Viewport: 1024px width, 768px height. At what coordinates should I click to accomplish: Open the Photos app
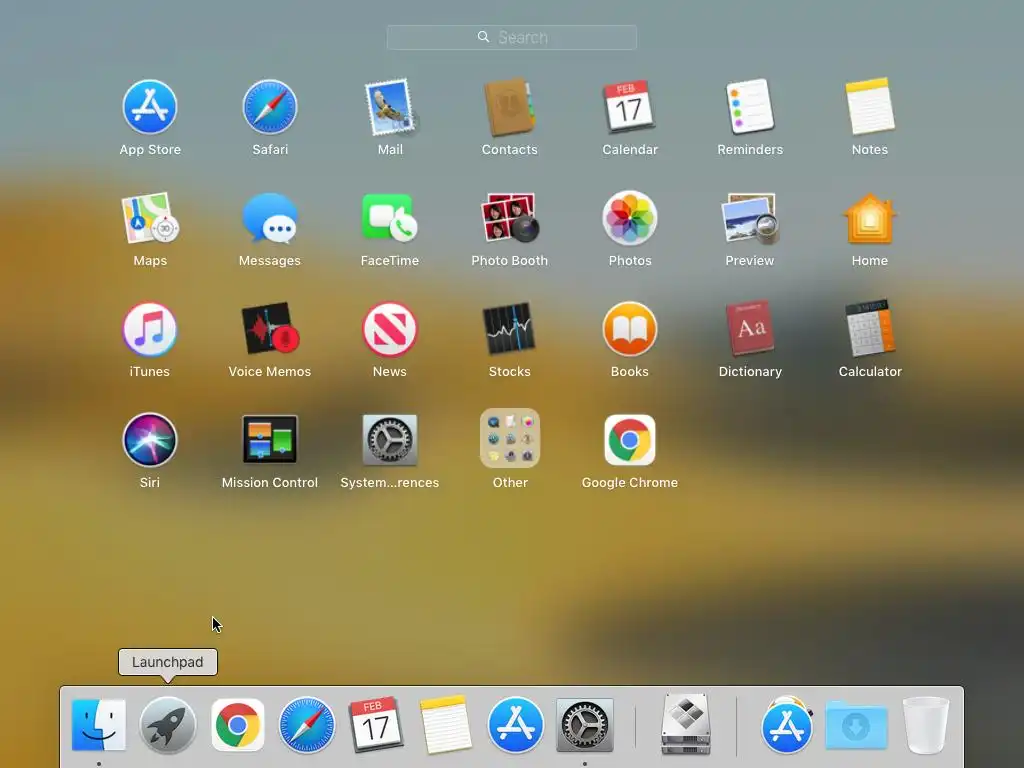(630, 218)
